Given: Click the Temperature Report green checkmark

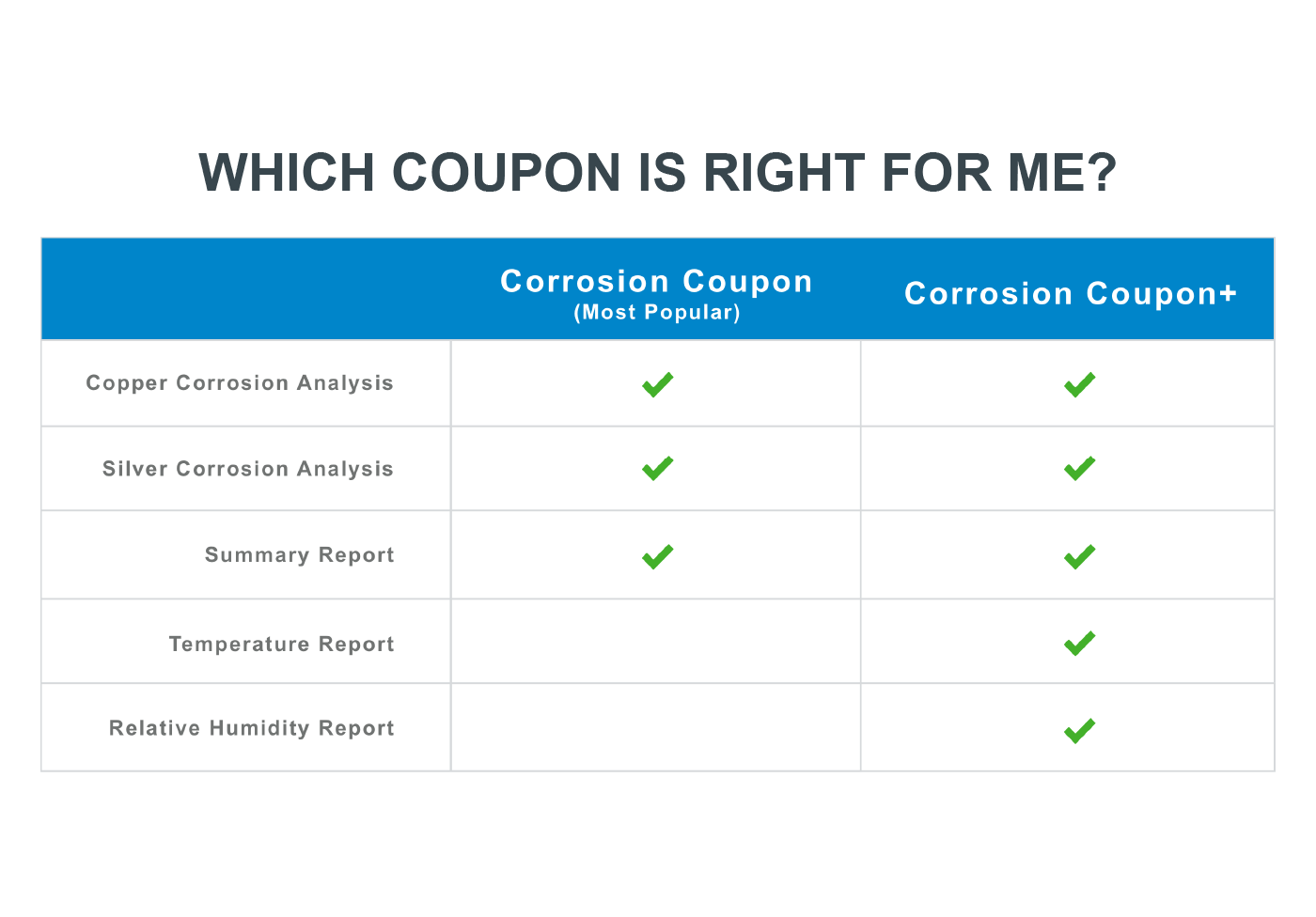Looking at the screenshot, I should pyautogui.click(x=1079, y=644).
